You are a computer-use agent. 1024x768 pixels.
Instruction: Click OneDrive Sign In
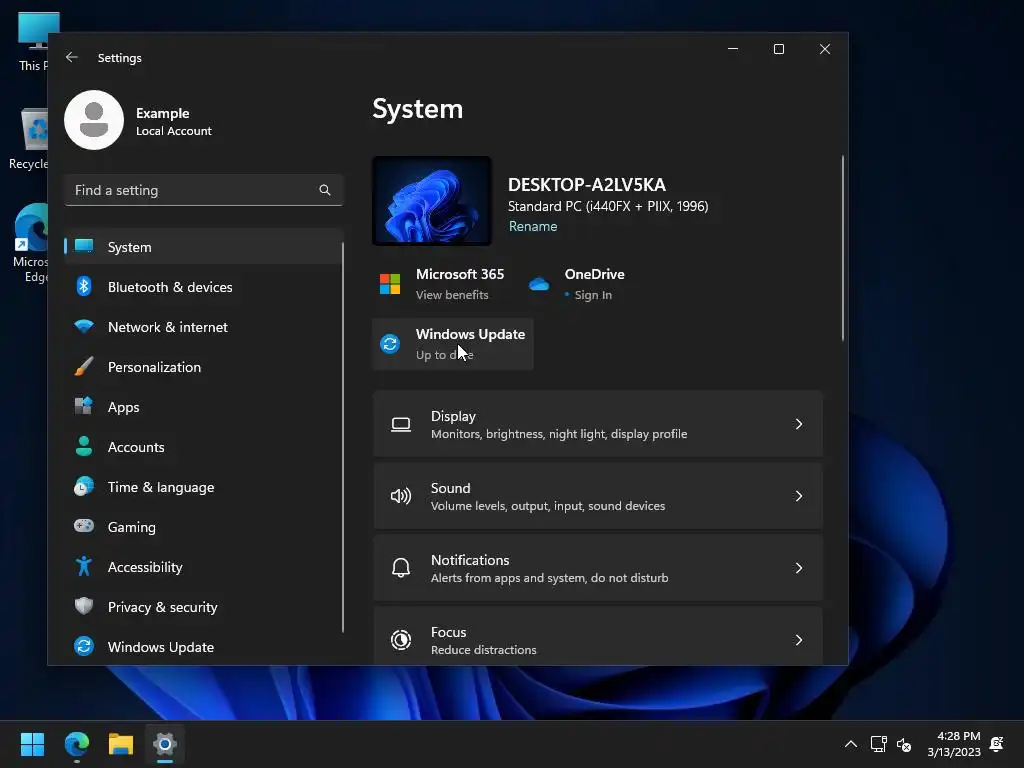(593, 295)
